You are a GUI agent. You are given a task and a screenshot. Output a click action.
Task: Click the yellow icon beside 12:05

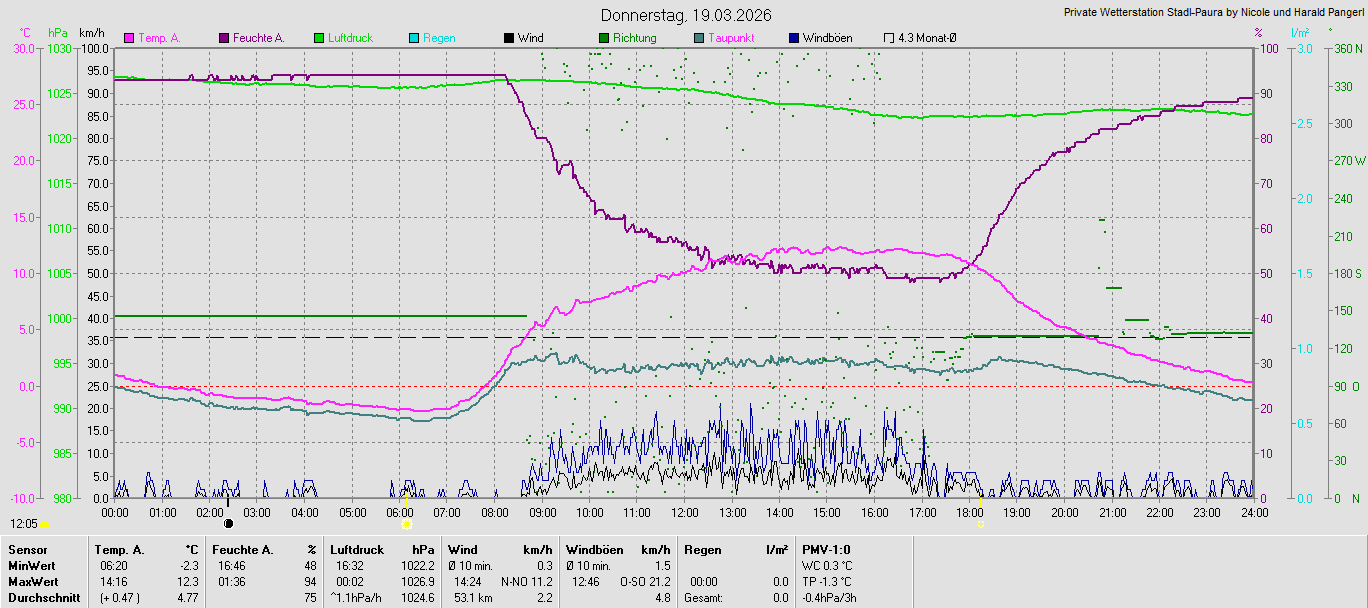[45, 524]
